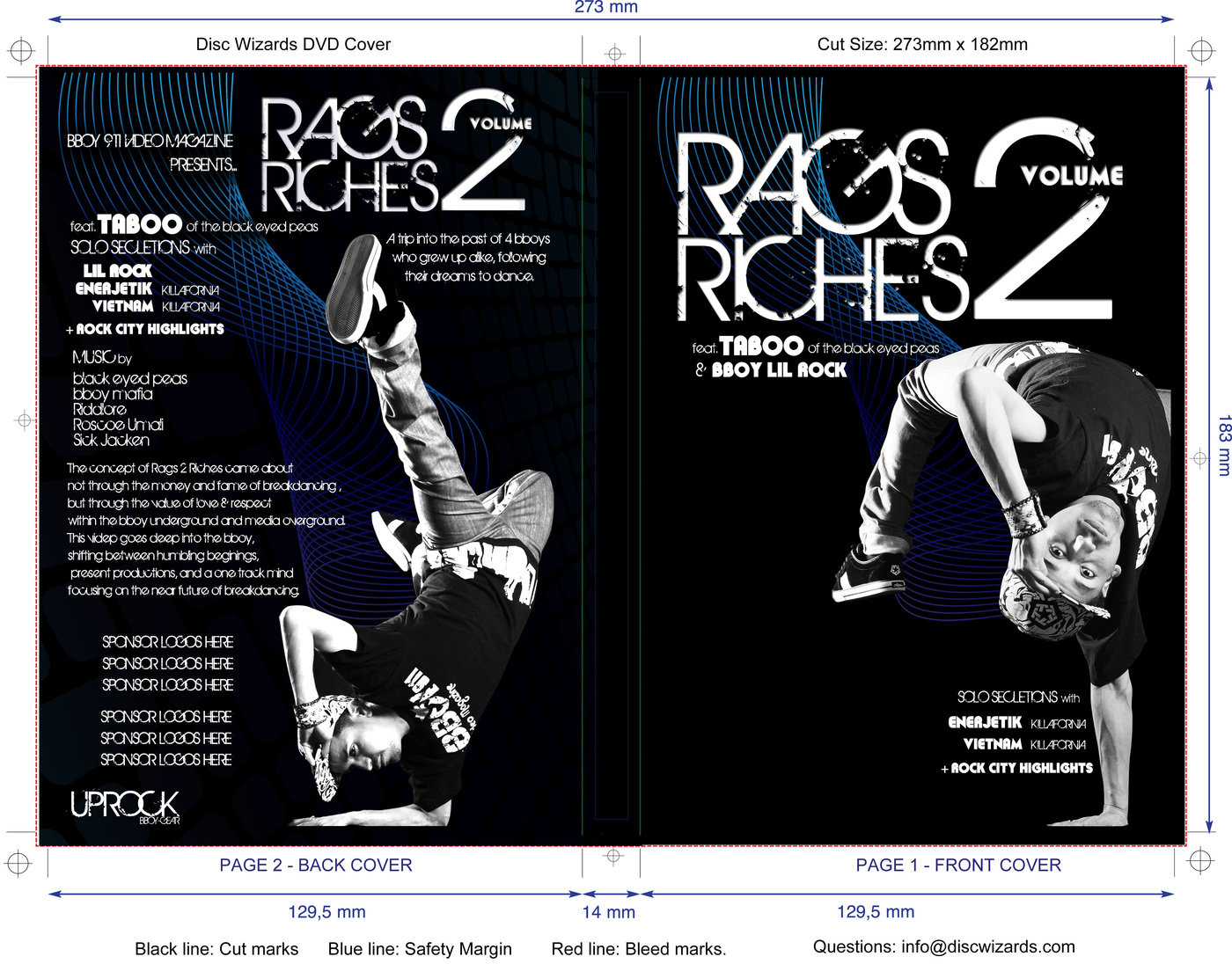
Task: Click "TABOO" on the front cover
Action: coord(761,346)
